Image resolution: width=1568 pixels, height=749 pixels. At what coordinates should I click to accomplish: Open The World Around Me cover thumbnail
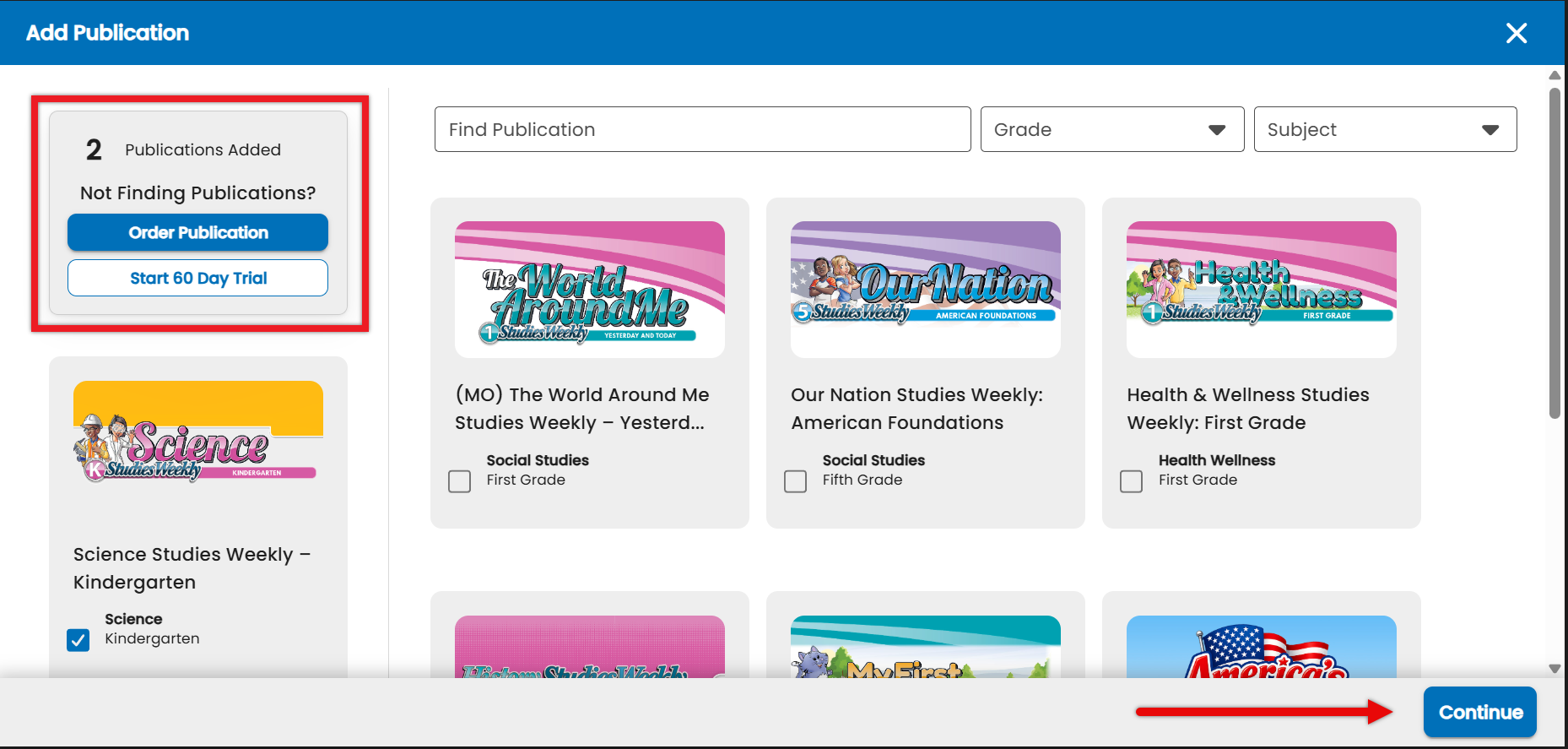pyautogui.click(x=590, y=290)
